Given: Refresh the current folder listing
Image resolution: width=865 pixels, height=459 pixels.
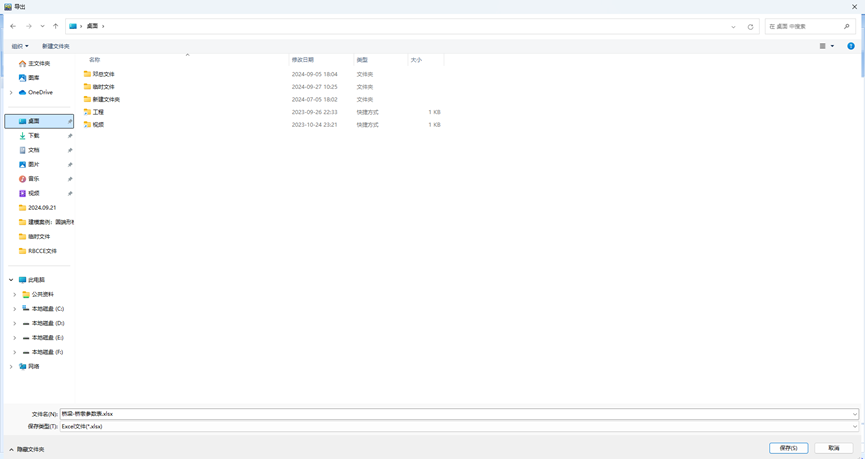Looking at the screenshot, I should click(750, 27).
